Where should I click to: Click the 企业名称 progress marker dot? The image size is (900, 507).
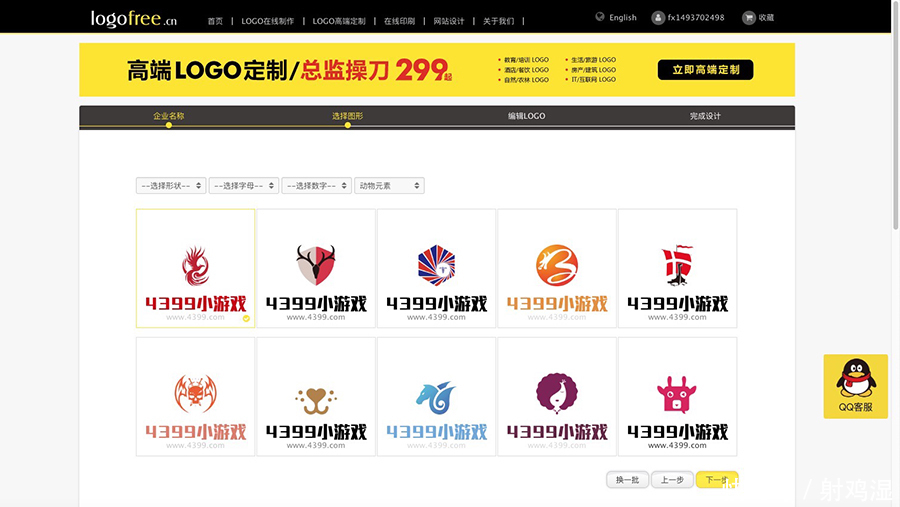(x=169, y=125)
